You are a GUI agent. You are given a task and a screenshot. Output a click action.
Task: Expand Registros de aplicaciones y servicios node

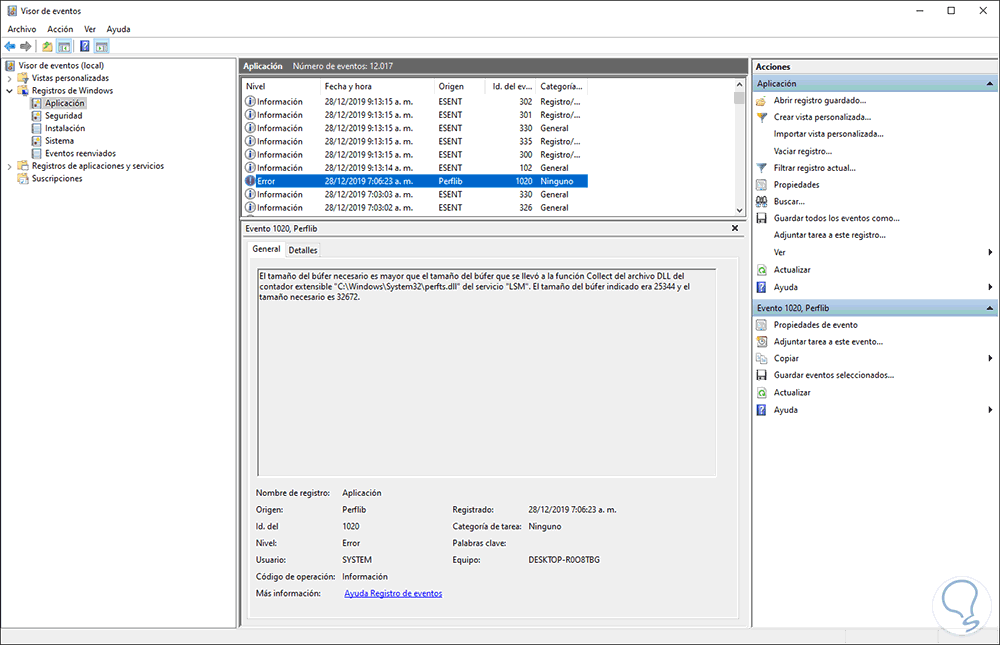click(10, 166)
